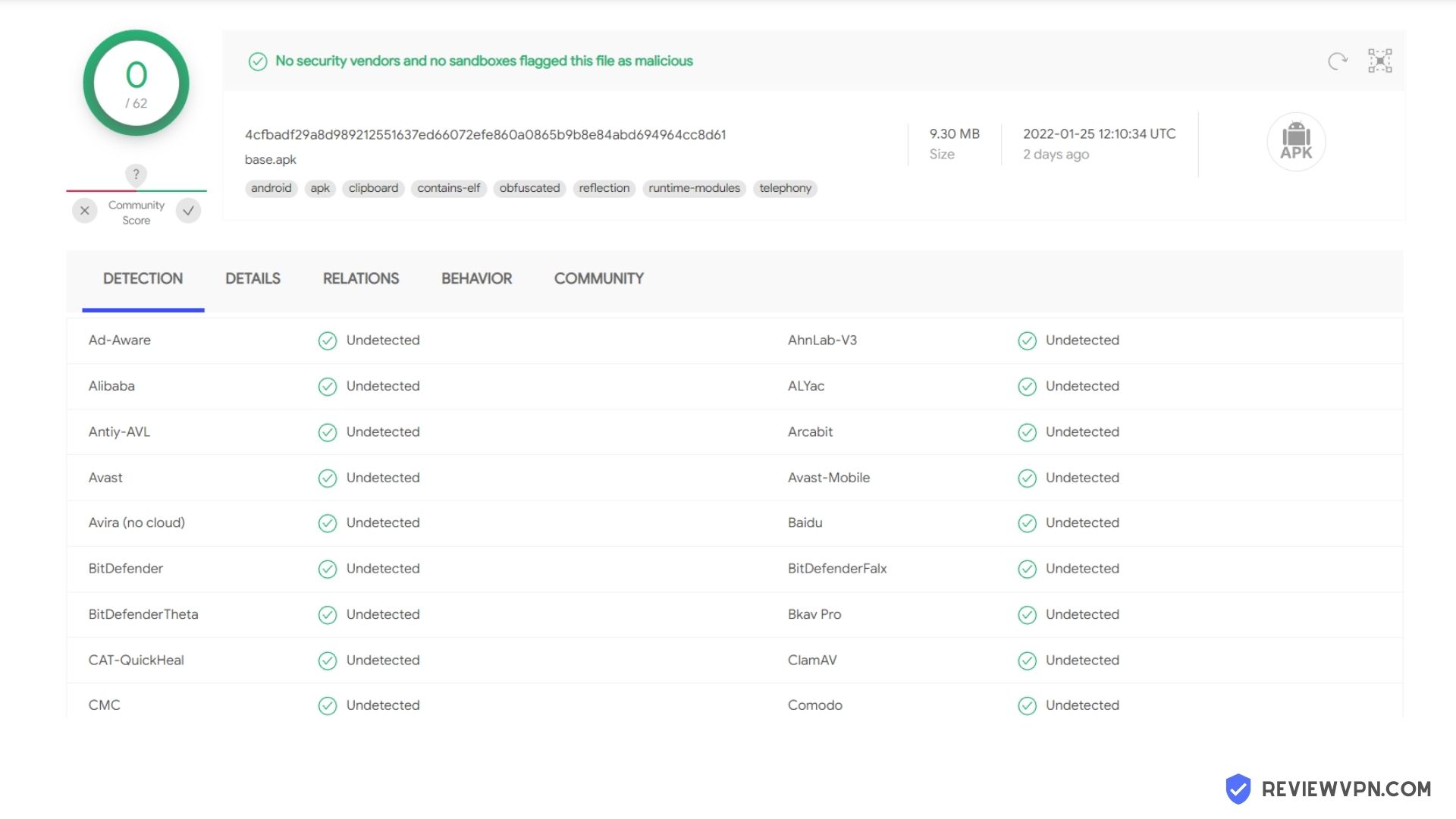Click the telephony tag
This screenshot has height=819, width=1456.
785,188
